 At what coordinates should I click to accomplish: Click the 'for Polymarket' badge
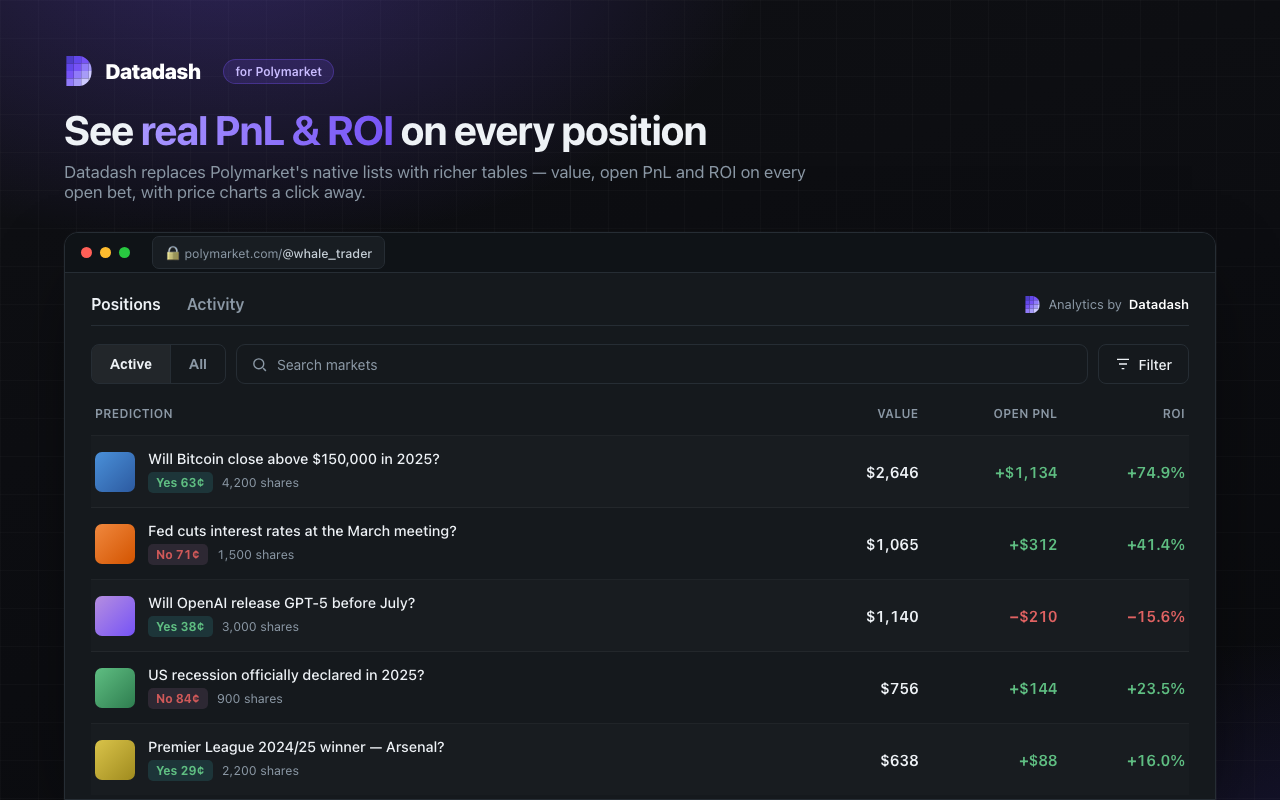[x=278, y=71]
